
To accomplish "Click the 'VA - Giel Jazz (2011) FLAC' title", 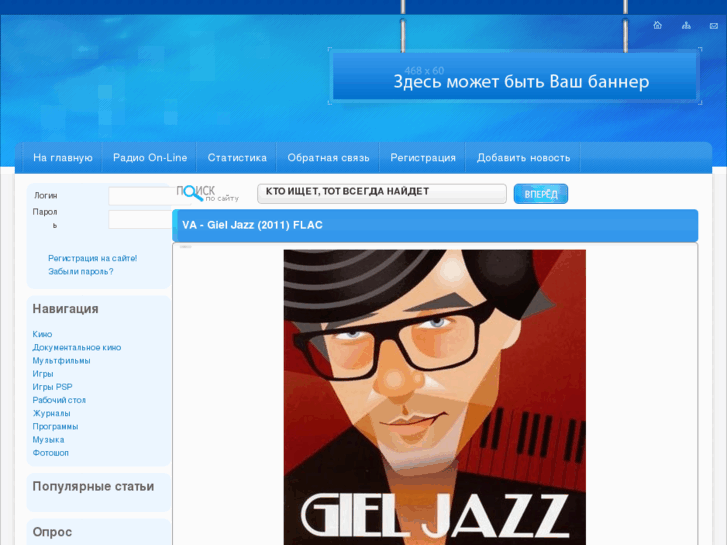I will (252, 225).
